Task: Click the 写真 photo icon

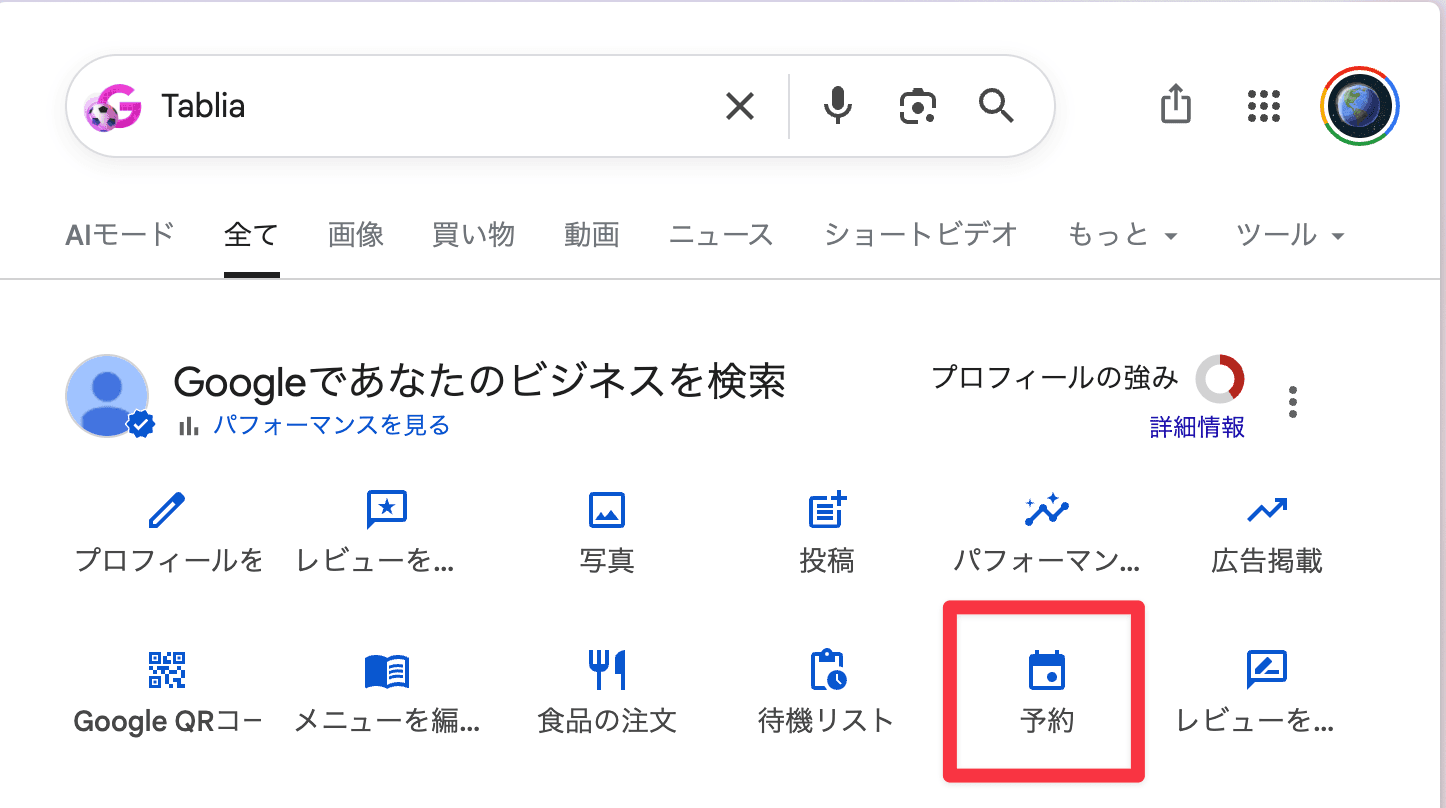Action: tap(607, 510)
